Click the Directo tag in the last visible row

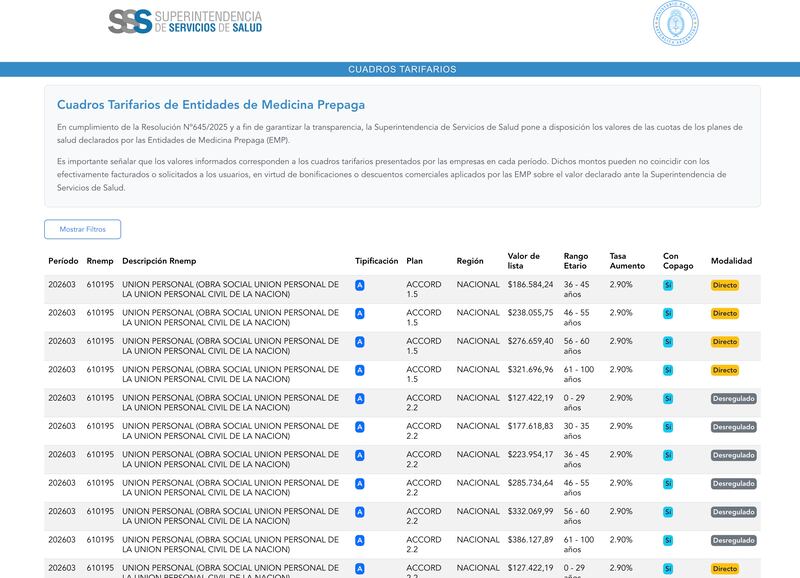[725, 568]
